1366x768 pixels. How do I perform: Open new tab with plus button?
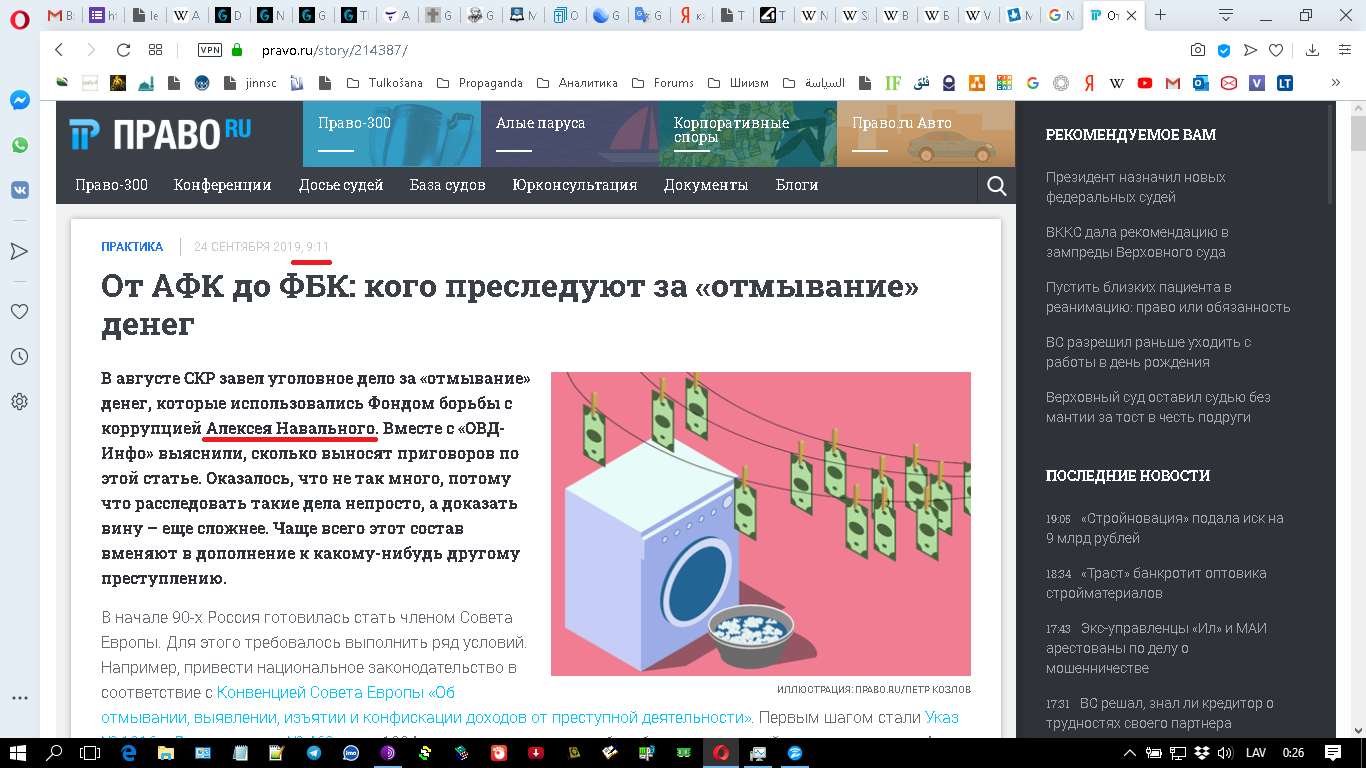[x=1160, y=15]
